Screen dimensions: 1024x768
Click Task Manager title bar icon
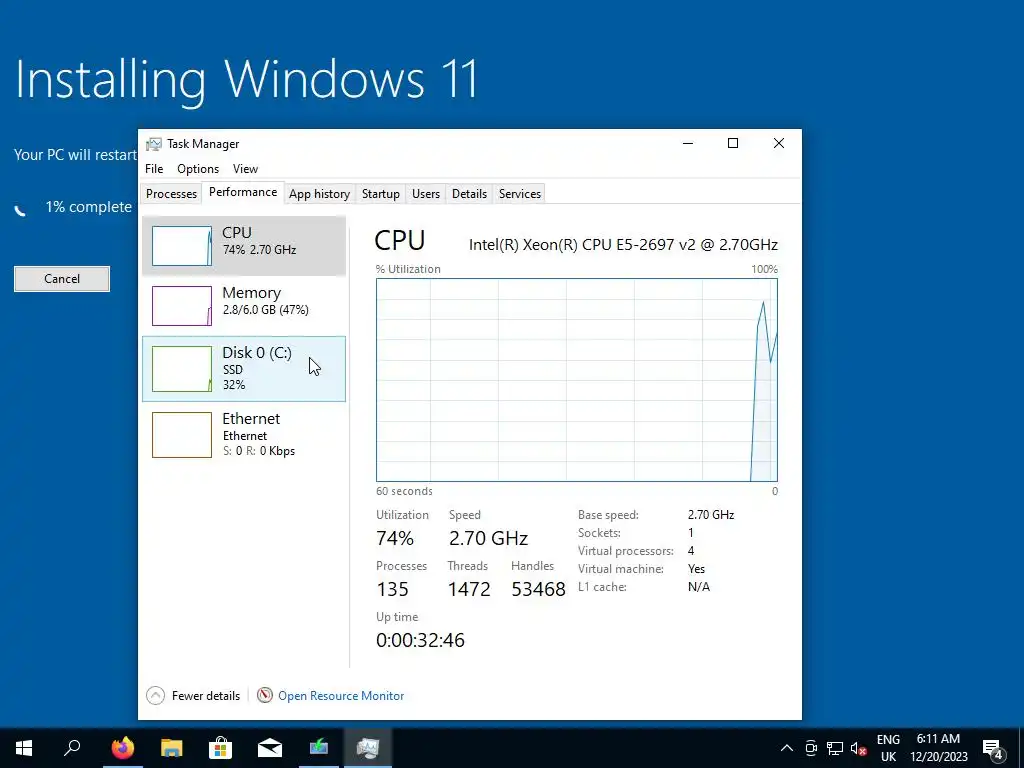pos(153,144)
